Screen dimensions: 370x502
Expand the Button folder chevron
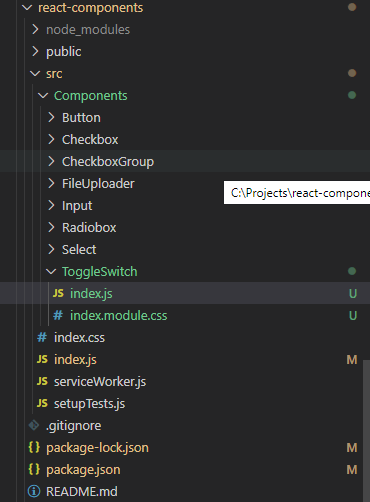click(51, 118)
